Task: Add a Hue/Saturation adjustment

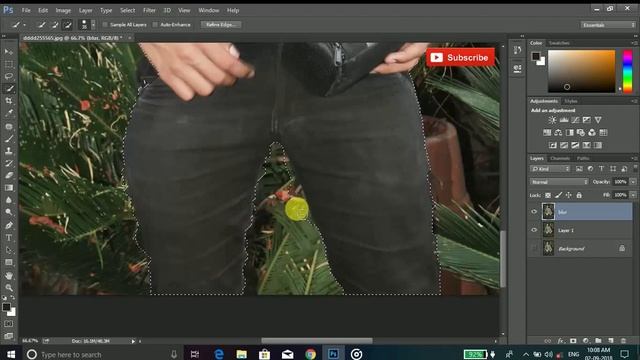Action: (x=547, y=133)
